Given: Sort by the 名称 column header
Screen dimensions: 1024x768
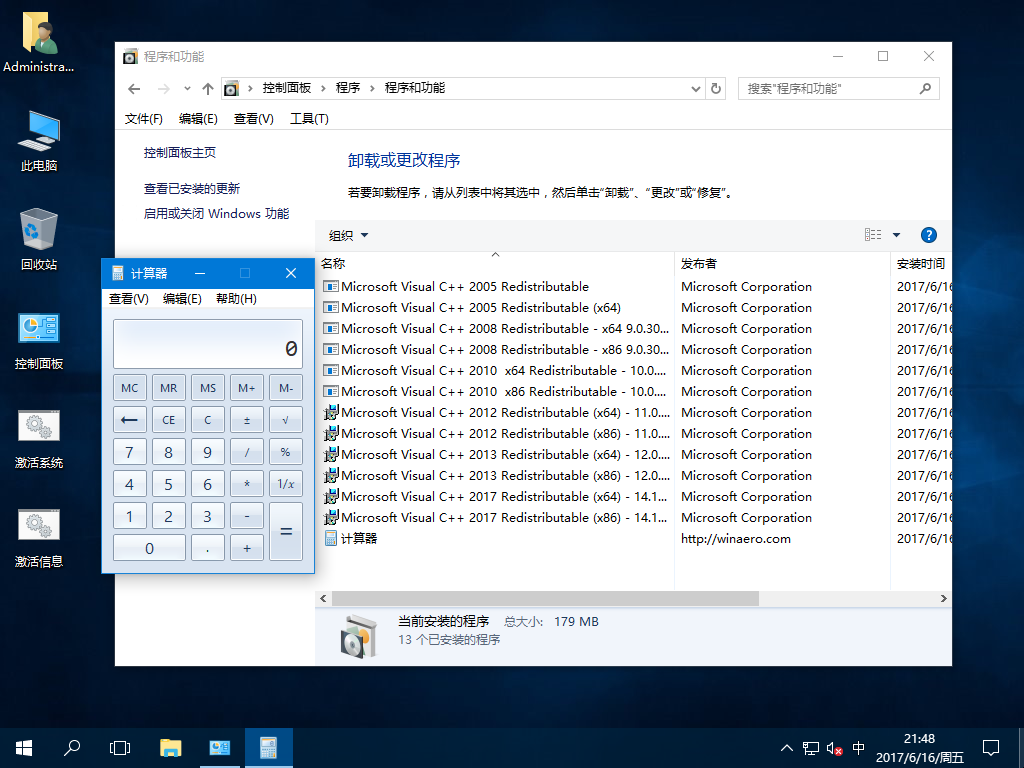Looking at the screenshot, I should pos(495,264).
